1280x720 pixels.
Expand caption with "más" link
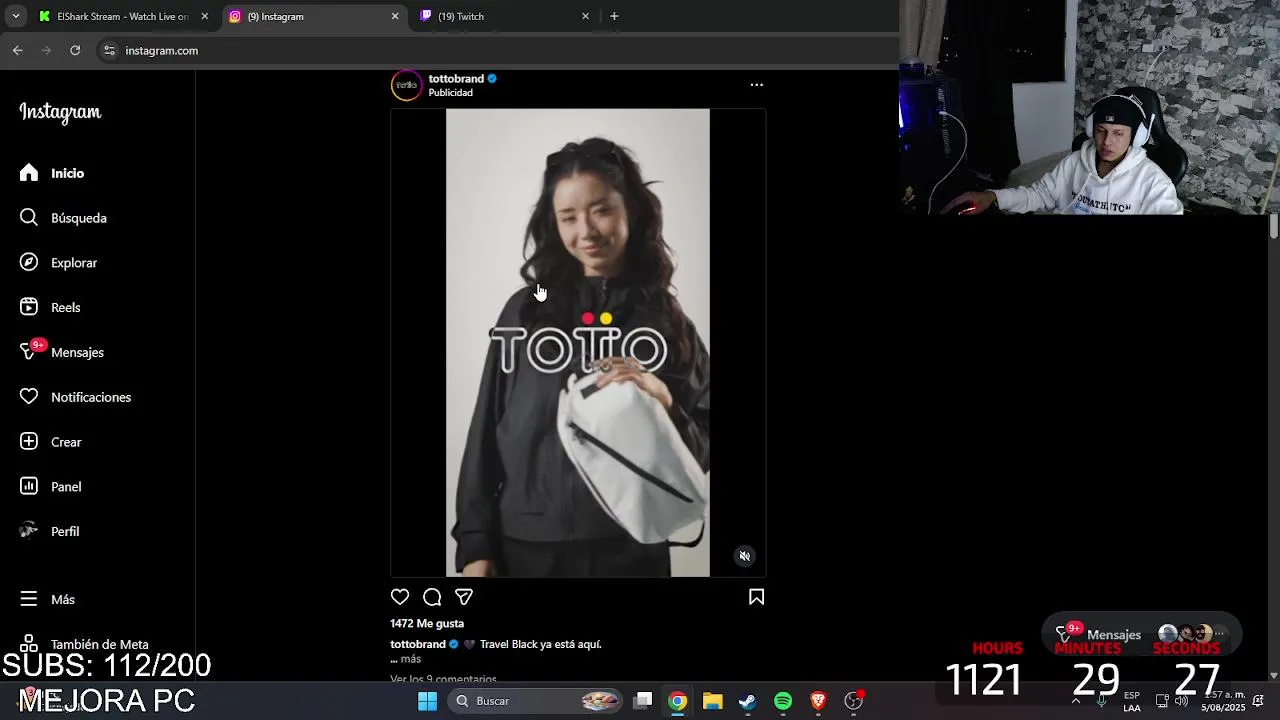410,659
